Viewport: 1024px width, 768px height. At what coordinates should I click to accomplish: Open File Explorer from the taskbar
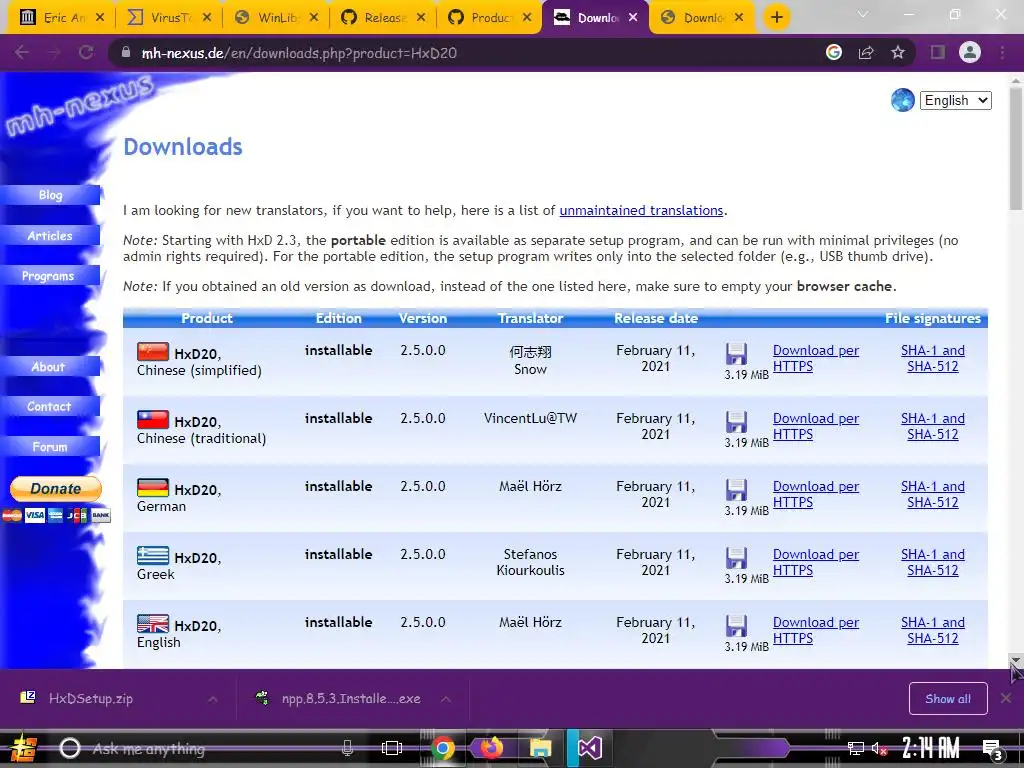(540, 748)
